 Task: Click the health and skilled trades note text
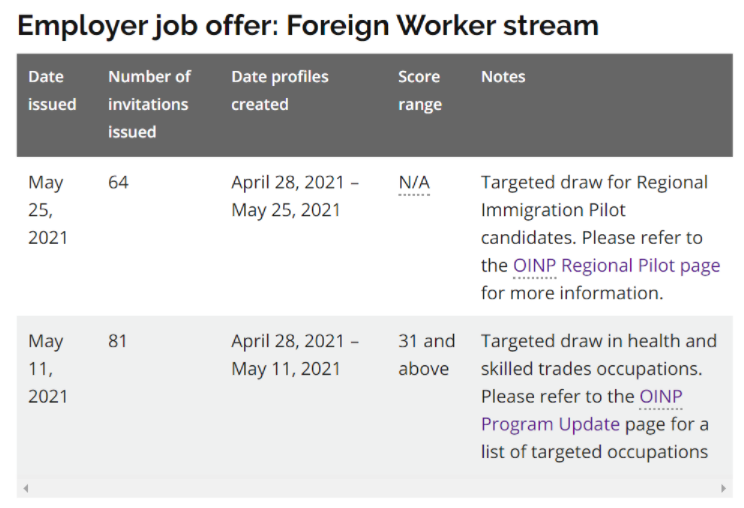pos(598,355)
